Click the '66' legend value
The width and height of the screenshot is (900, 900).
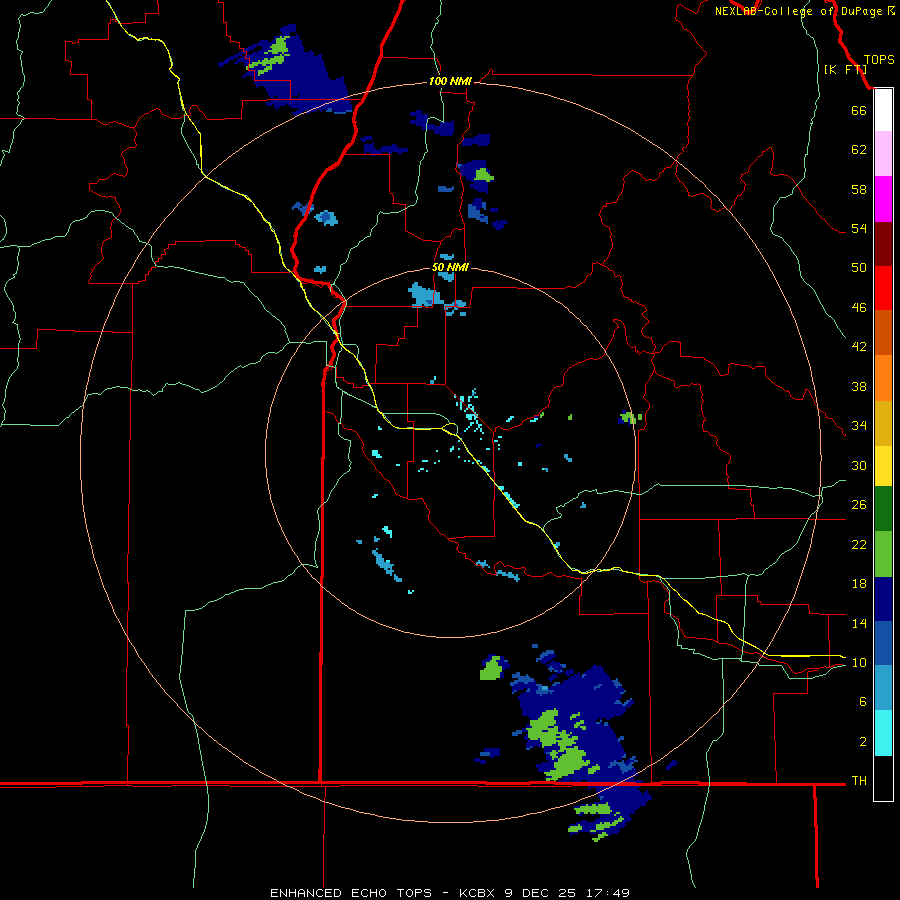(859, 110)
